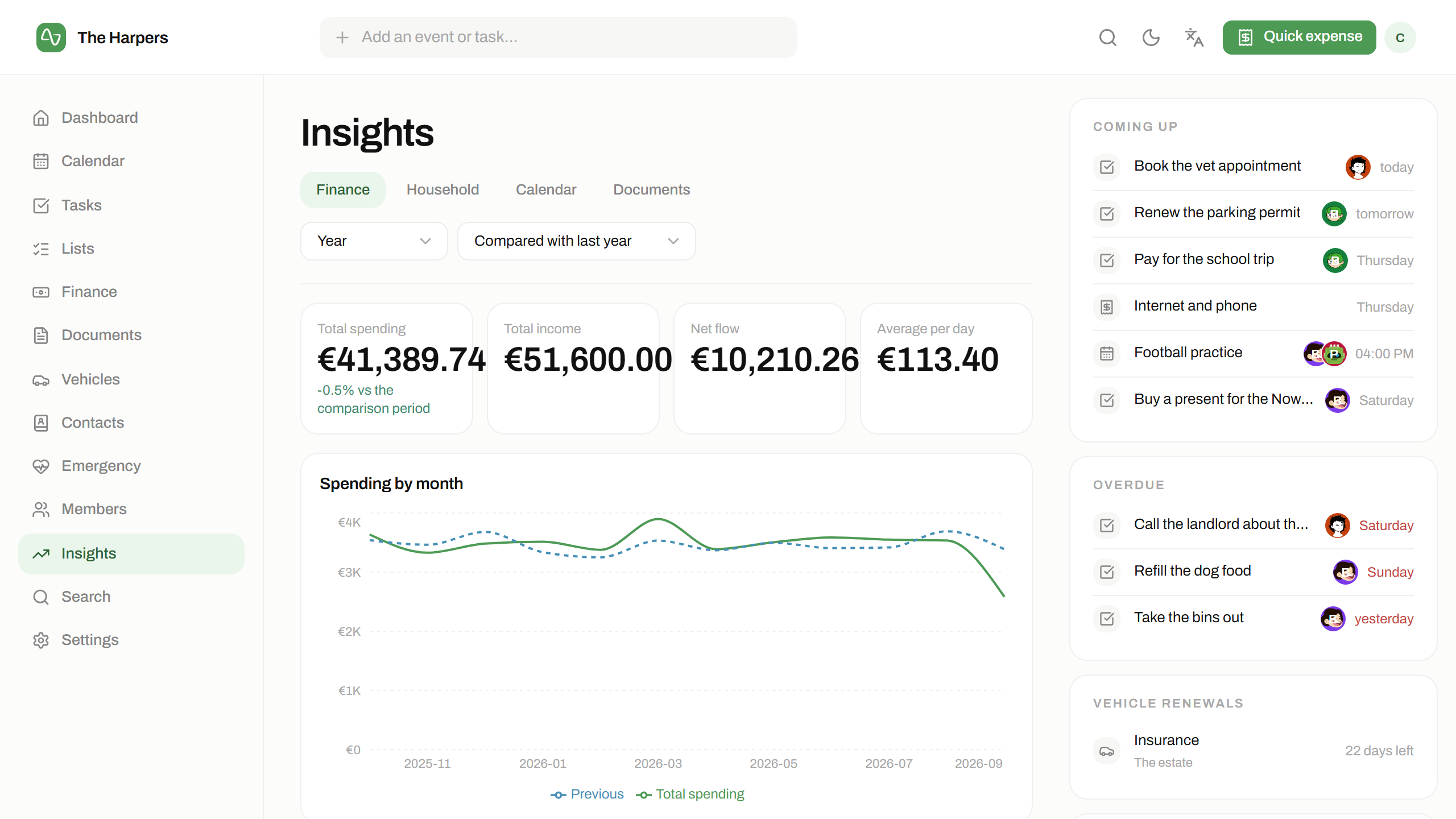Open Contacts in the sidebar
1456x819 pixels.
point(131,423)
